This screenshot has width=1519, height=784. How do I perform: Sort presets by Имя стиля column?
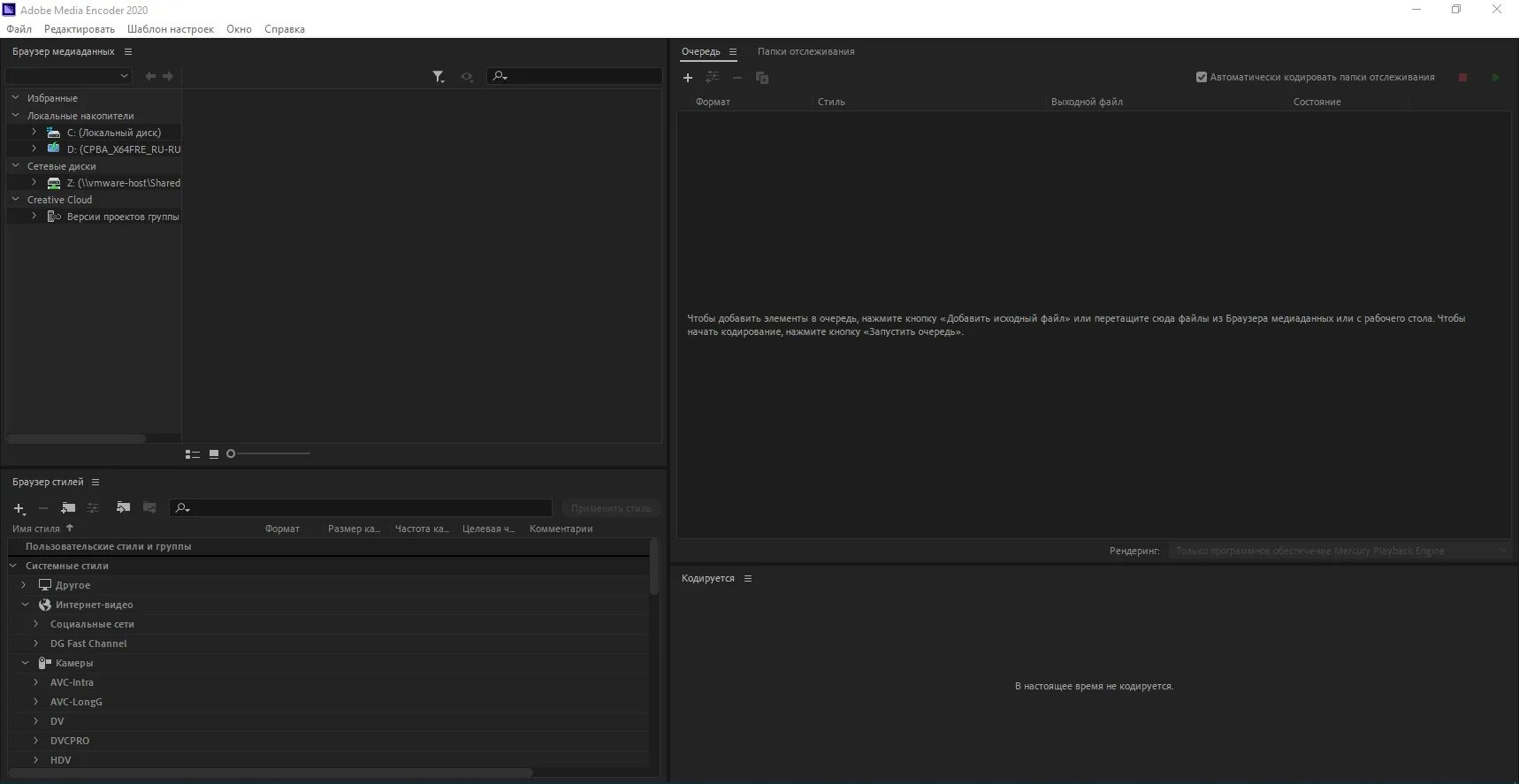[36, 529]
